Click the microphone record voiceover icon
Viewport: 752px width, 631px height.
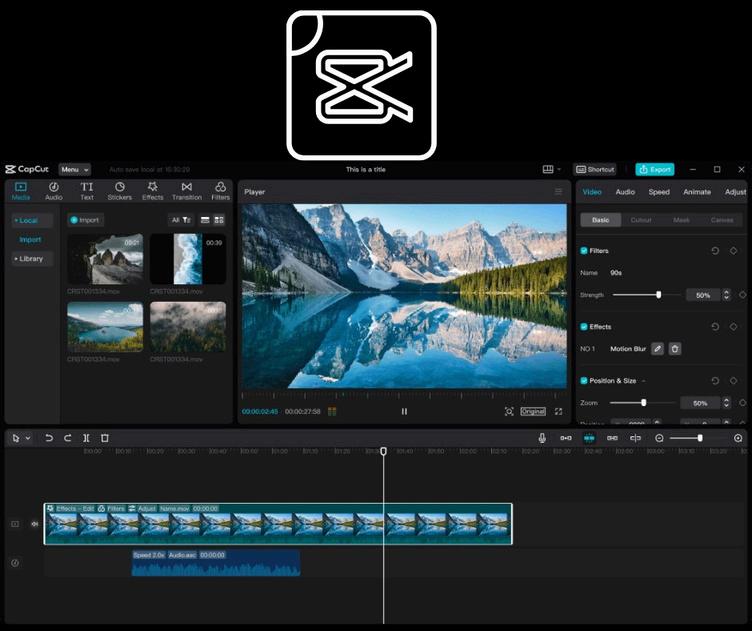[542, 438]
